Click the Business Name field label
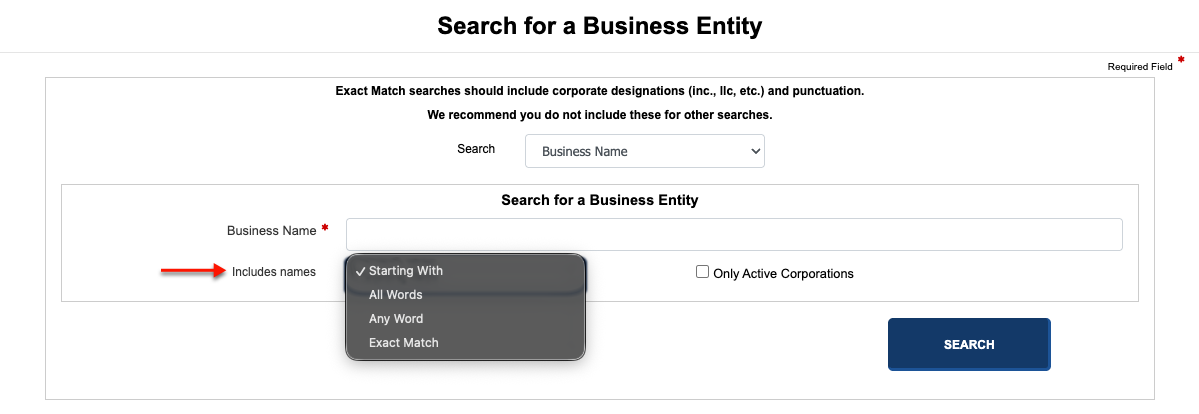 [x=271, y=230]
